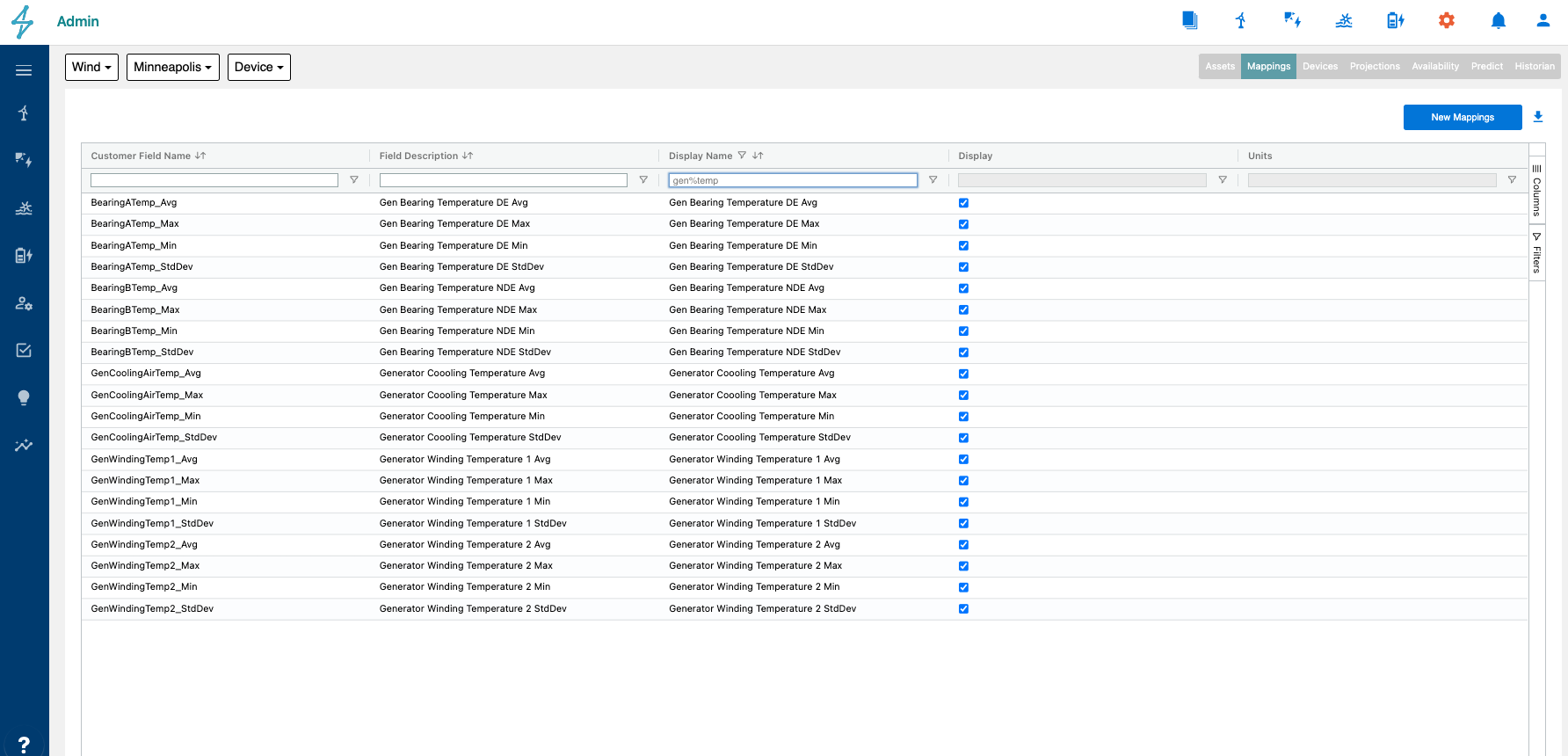Switch to the Projections tab
The height and width of the screenshot is (756, 1568).
(x=1375, y=67)
